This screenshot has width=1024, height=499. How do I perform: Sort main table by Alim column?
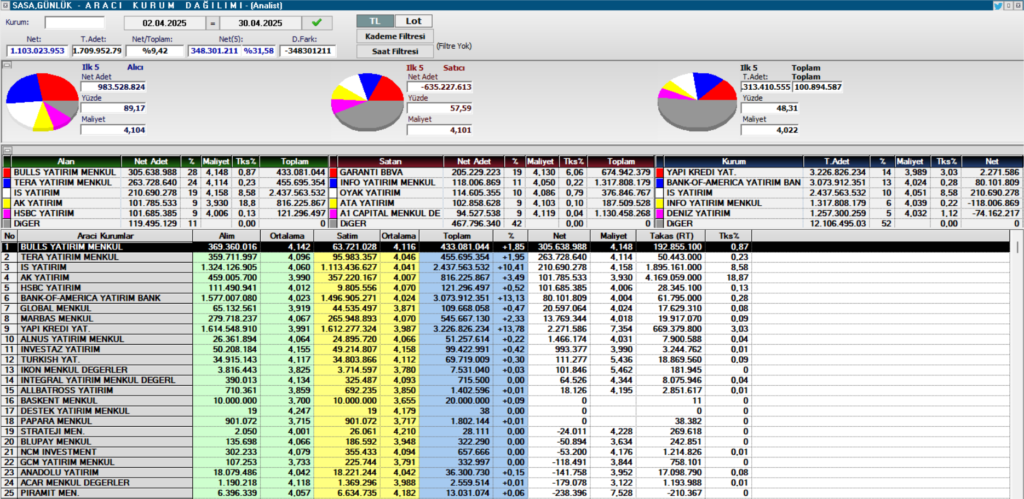pyautogui.click(x=226, y=236)
